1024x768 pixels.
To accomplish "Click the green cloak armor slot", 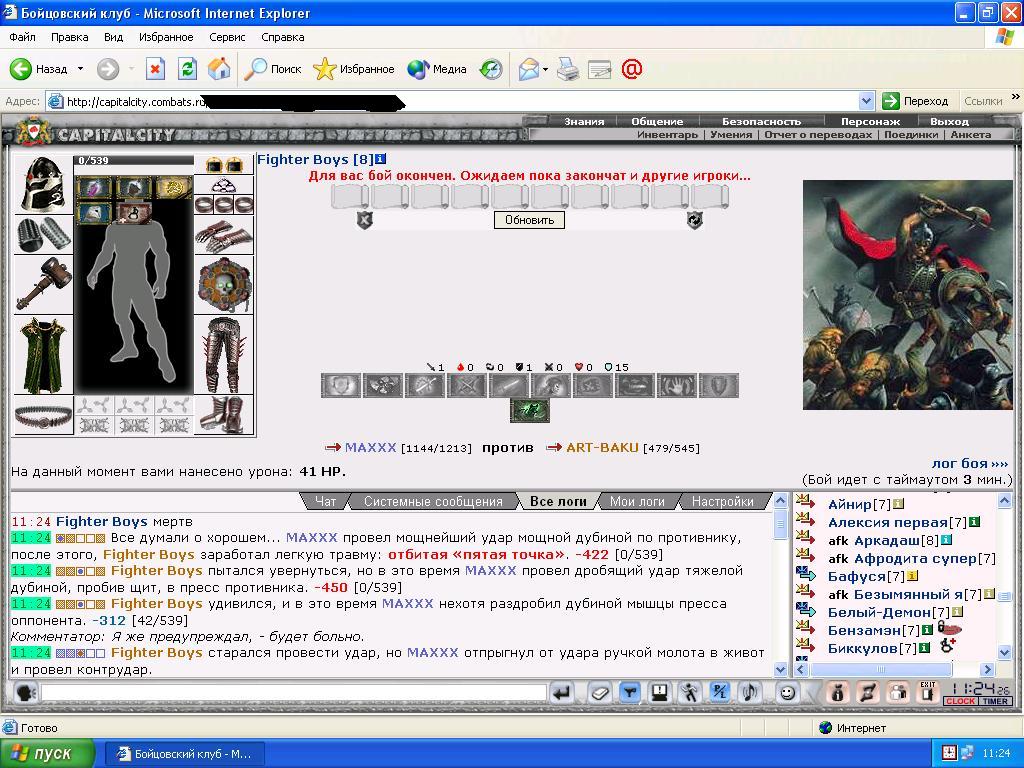I will pos(43,355).
